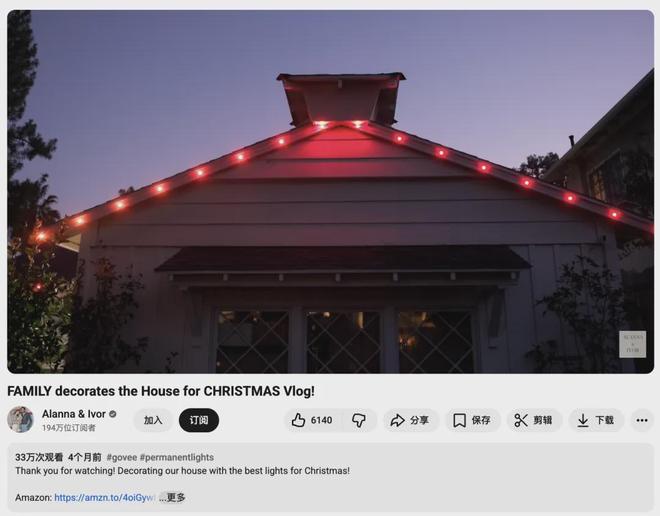Screen dimensions: 660x516
Task: Toggle the black subscribe button
Action: 199,420
